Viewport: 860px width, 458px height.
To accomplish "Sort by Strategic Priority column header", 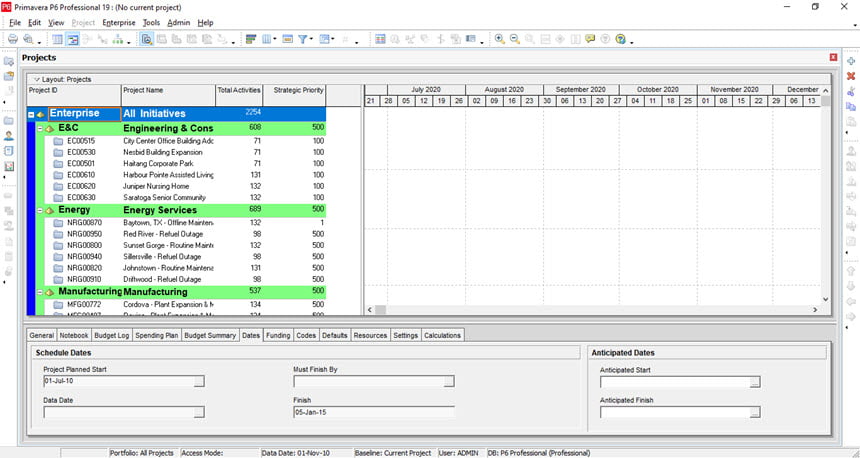I will point(295,95).
